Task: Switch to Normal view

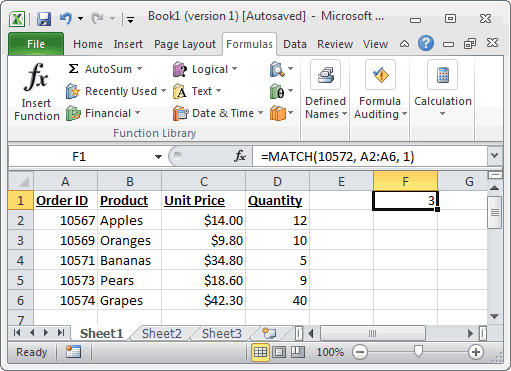Action: [260, 352]
